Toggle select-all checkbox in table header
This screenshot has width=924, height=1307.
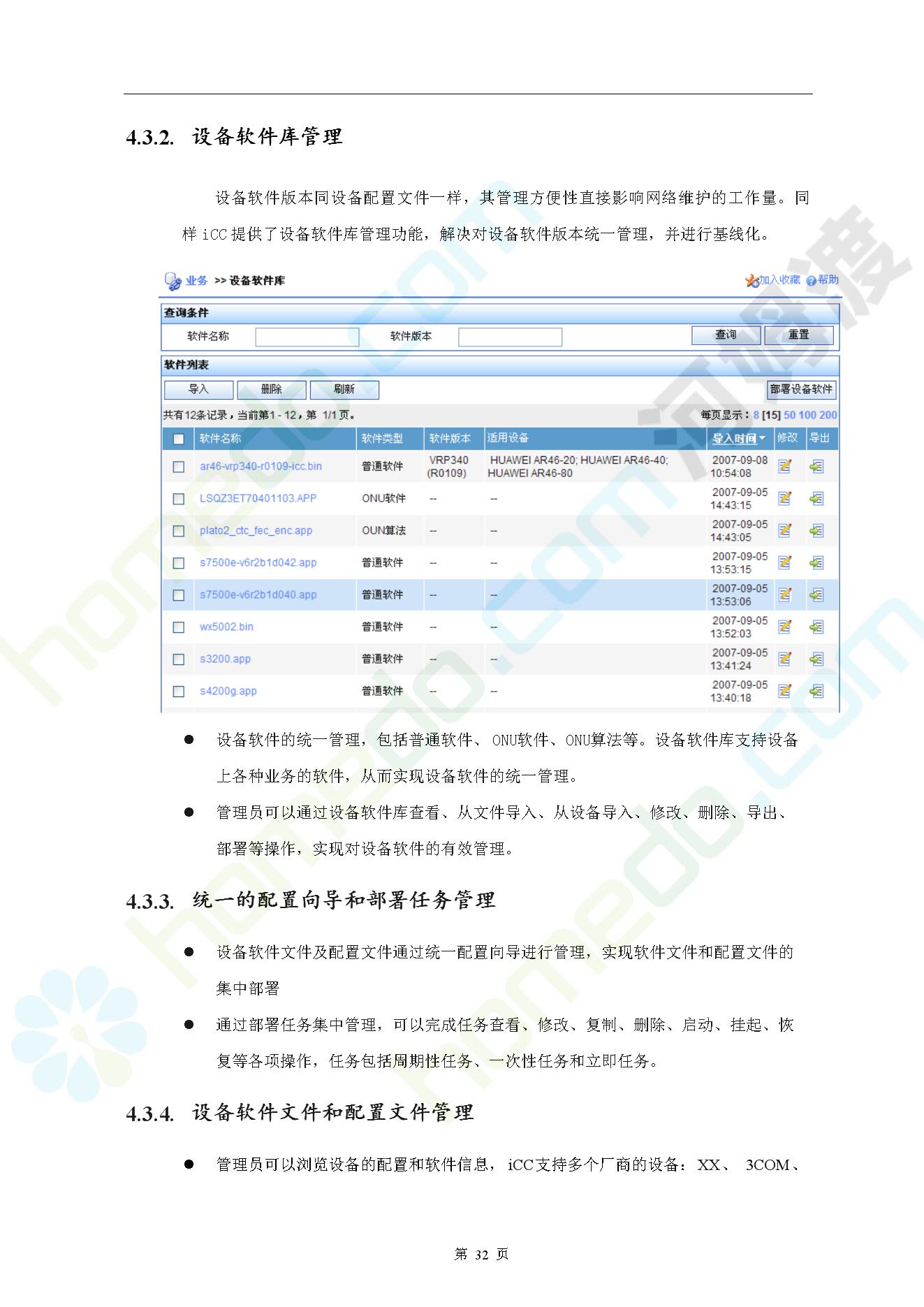click(x=179, y=439)
